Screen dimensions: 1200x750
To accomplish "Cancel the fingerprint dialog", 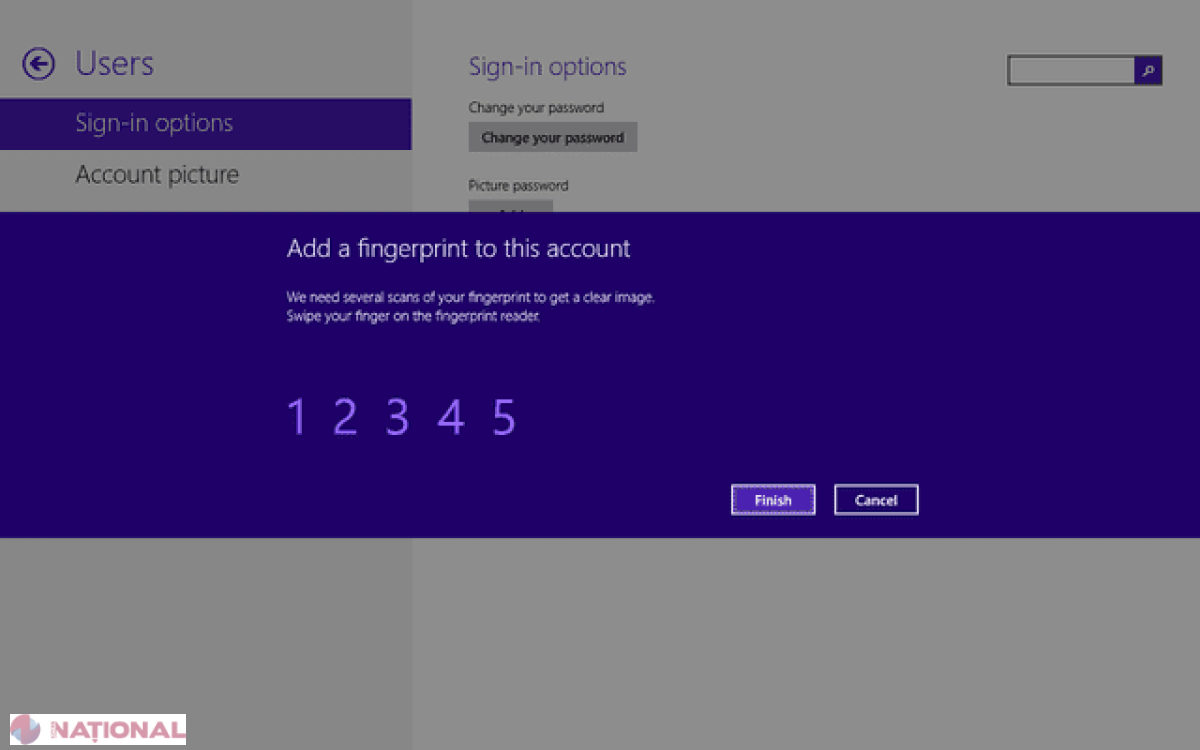I will pos(876,500).
